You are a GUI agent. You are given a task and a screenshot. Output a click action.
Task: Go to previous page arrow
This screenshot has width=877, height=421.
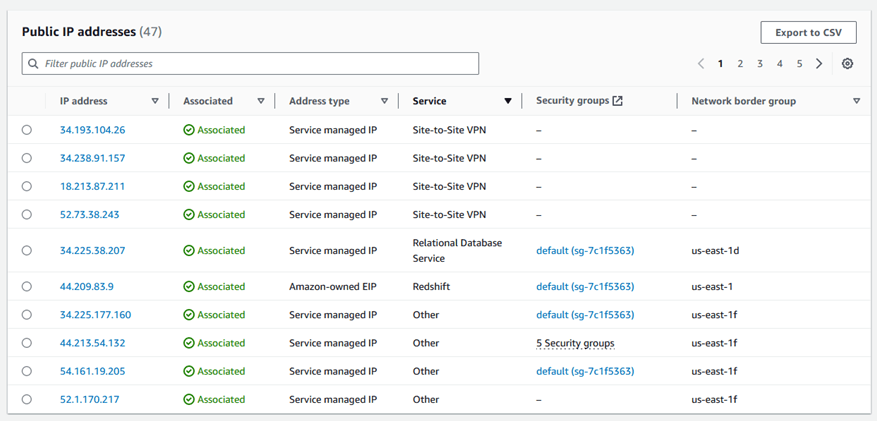[x=701, y=64]
